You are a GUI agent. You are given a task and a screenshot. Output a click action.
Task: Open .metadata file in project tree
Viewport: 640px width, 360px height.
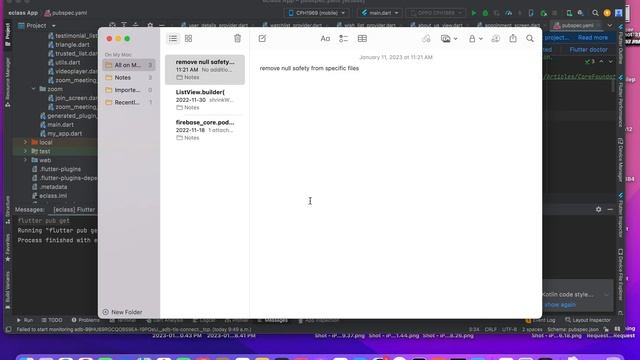point(49,187)
